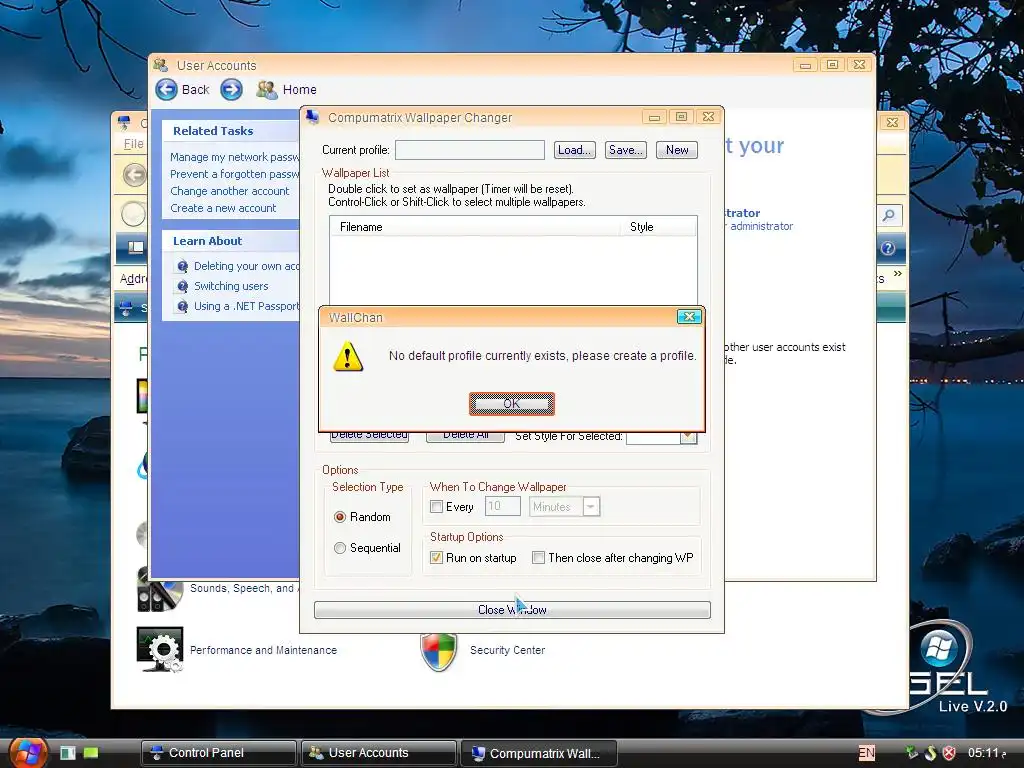Viewport: 1024px width, 768px height.
Task: Open the Switching users help topic
Action: 231,286
